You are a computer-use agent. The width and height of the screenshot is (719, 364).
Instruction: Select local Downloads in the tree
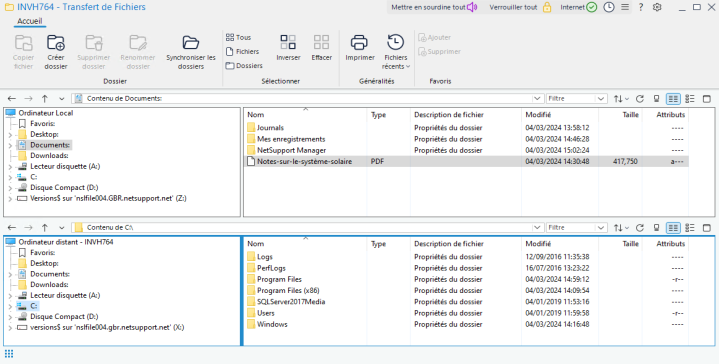[49, 156]
